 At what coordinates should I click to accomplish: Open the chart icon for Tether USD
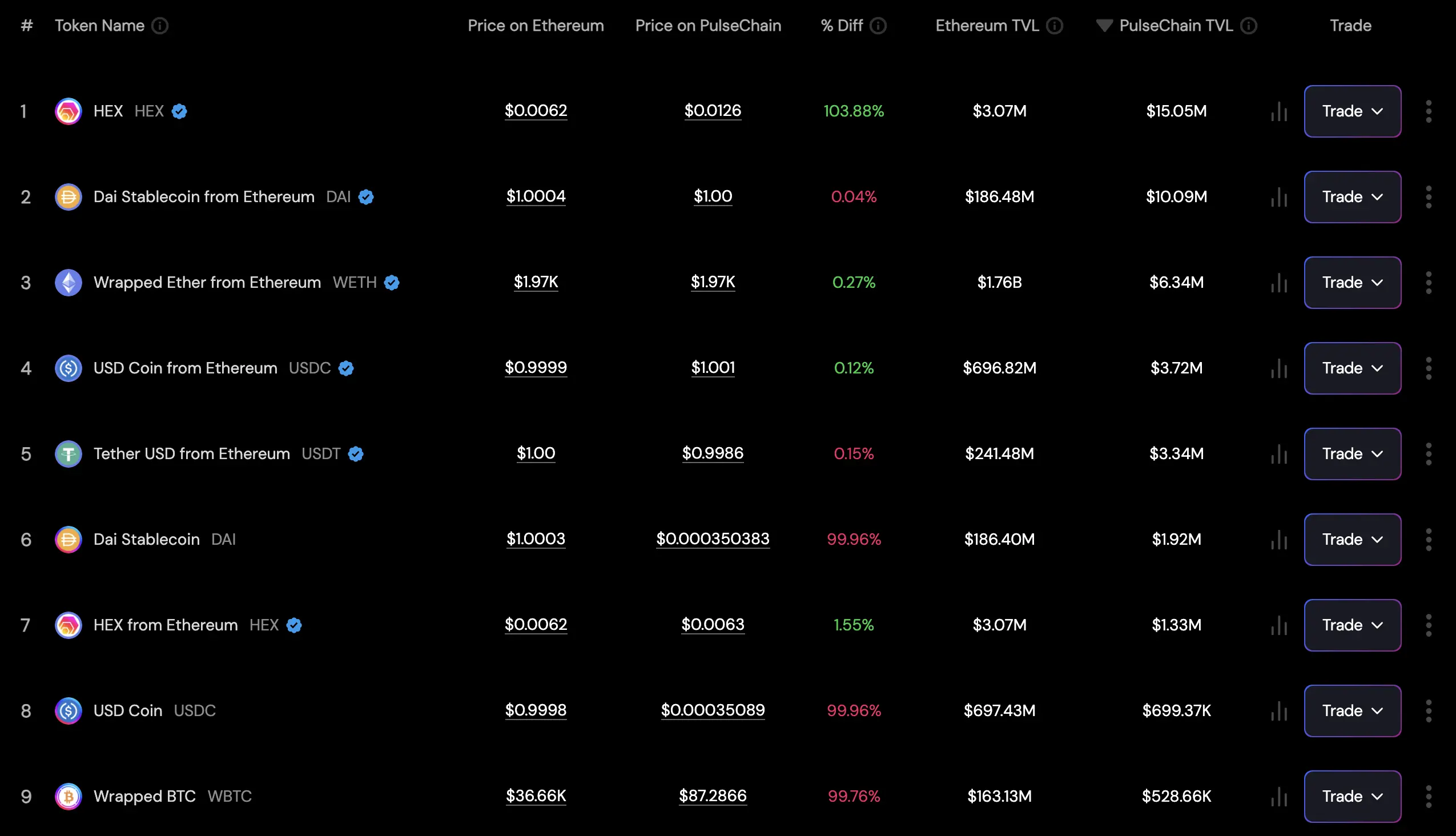(1279, 453)
